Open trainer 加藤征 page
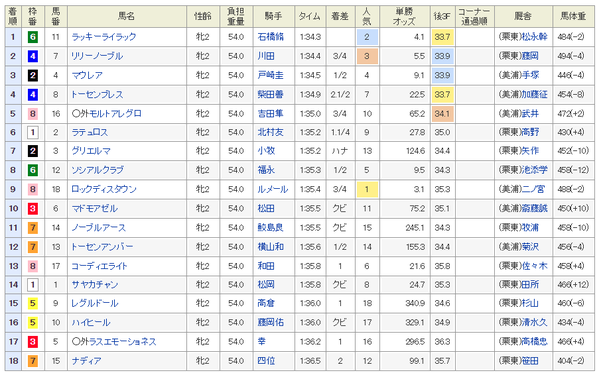Image resolution: width=599 pixels, height=379 pixels. [534, 94]
